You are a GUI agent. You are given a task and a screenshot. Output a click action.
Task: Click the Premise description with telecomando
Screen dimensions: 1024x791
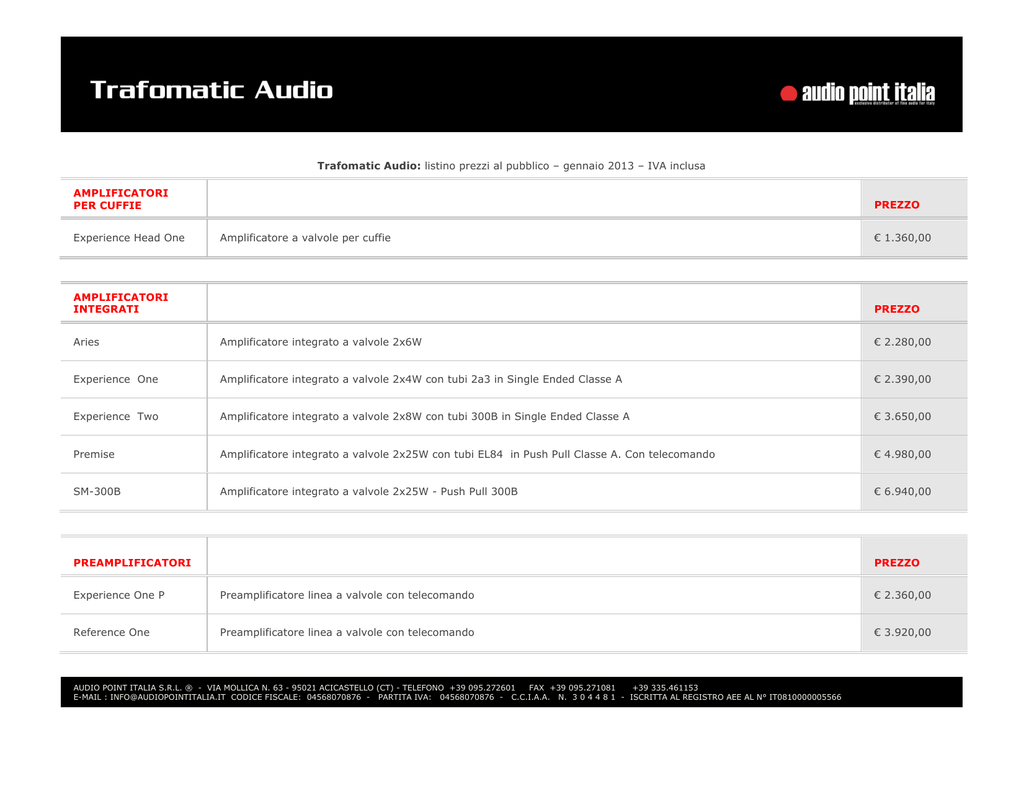coord(467,454)
